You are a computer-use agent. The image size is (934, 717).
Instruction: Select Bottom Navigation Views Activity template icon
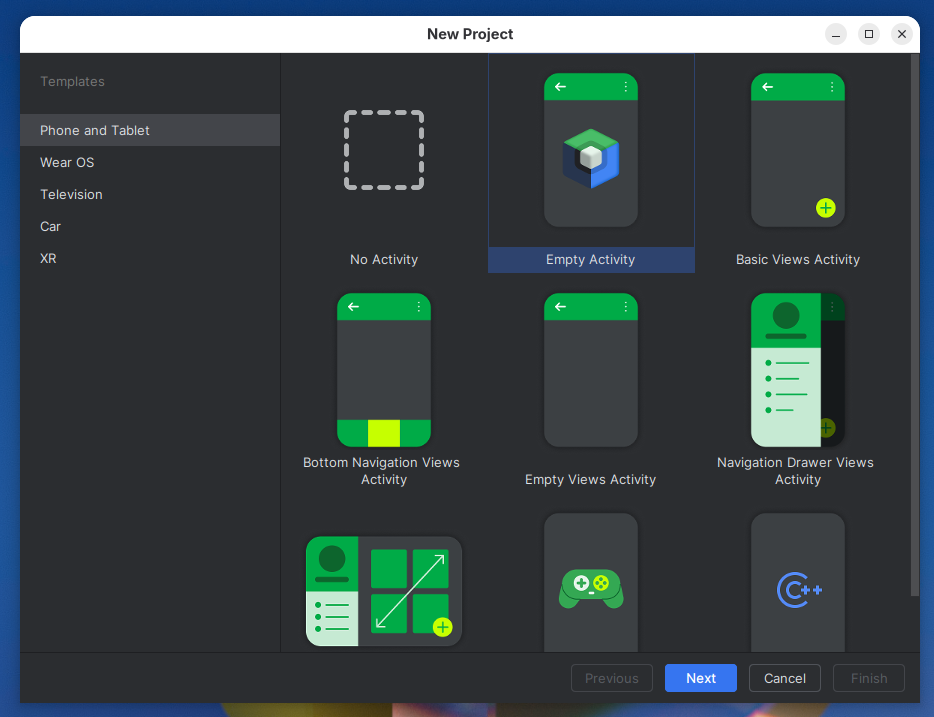click(x=384, y=370)
